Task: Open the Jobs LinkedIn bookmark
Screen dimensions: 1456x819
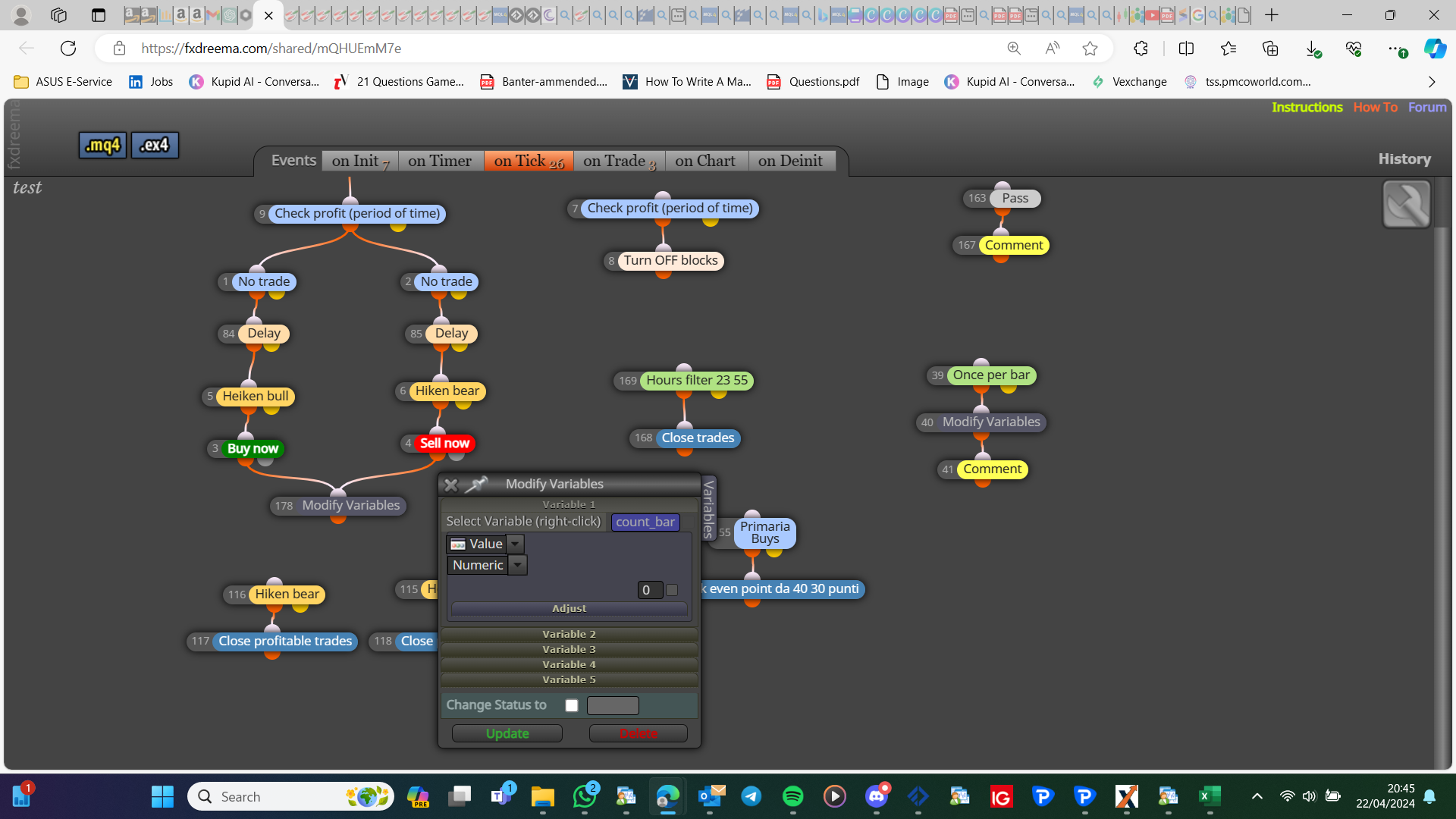Action: click(x=151, y=82)
